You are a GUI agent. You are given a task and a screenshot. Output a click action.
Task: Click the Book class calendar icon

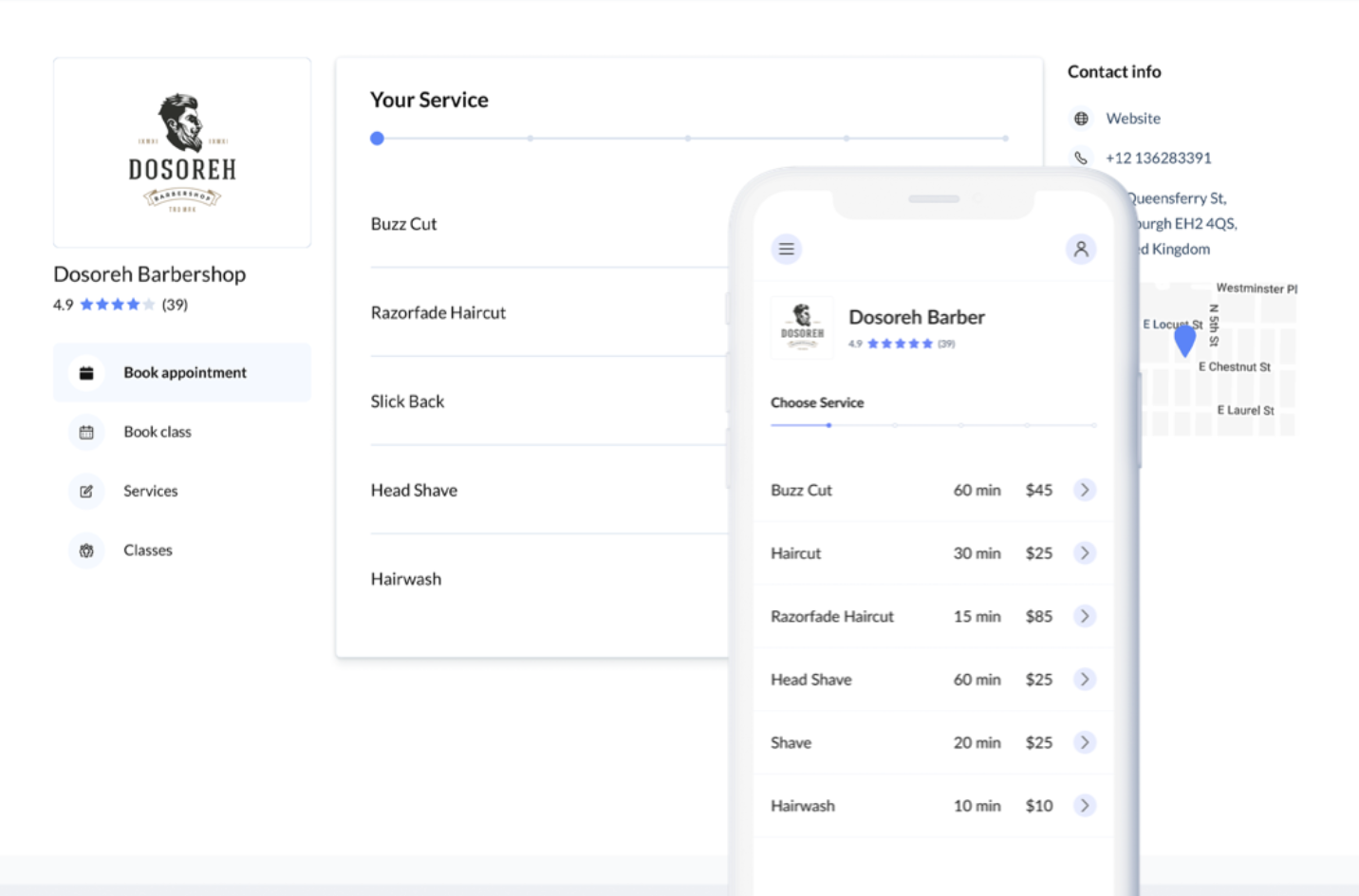click(x=86, y=433)
